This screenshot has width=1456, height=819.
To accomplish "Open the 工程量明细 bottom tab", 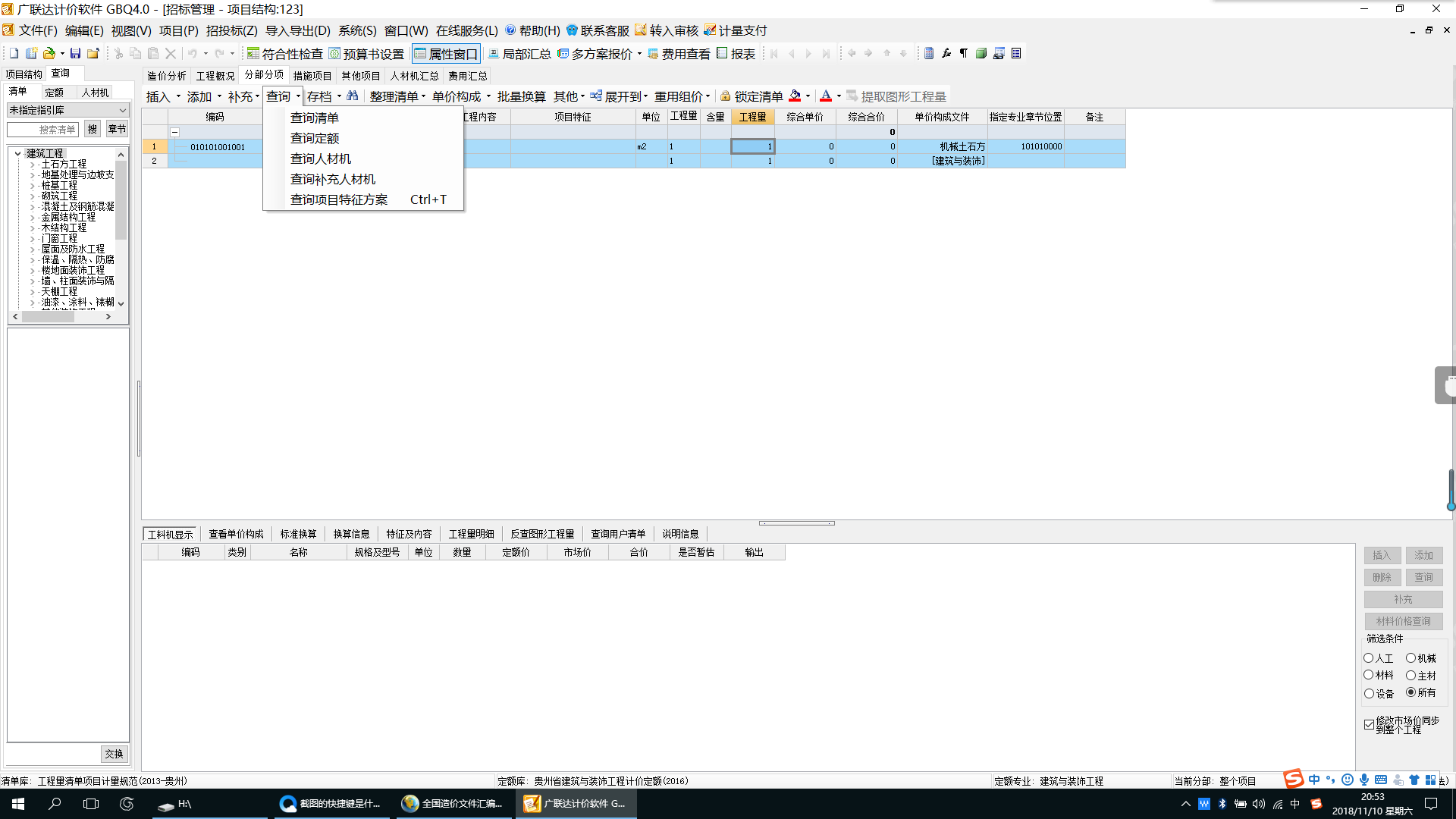I will tap(471, 534).
